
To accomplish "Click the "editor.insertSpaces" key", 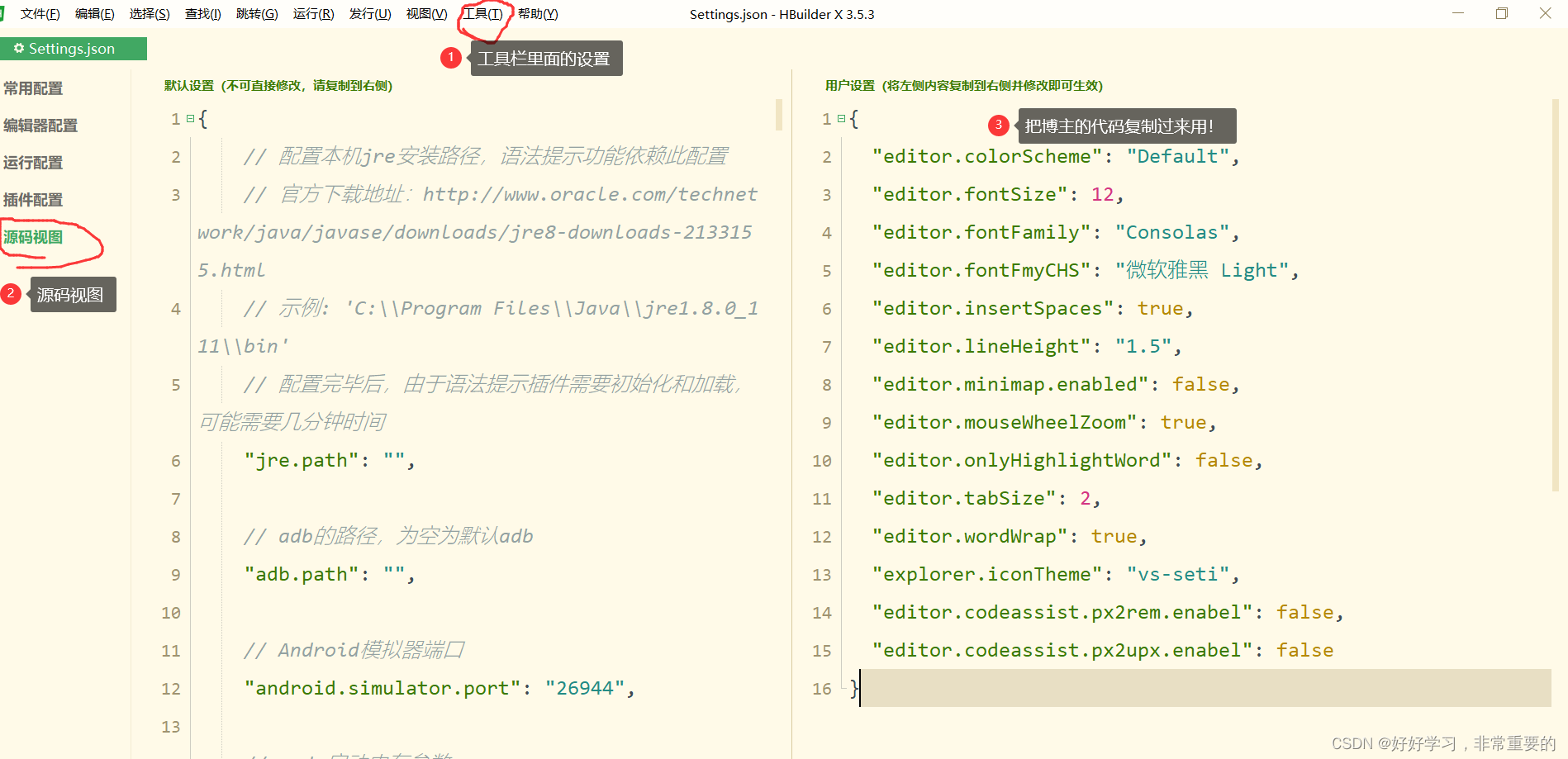I will (x=993, y=309).
